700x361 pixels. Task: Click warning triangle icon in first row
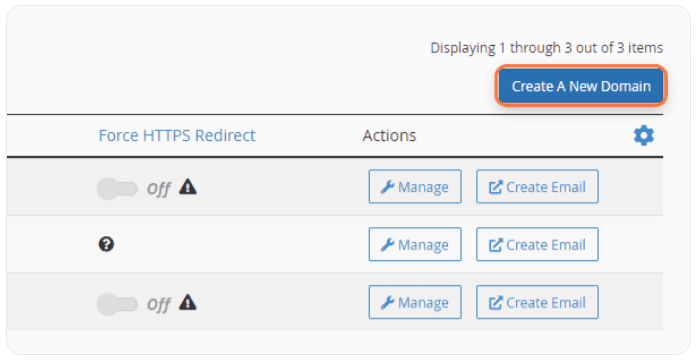click(188, 187)
